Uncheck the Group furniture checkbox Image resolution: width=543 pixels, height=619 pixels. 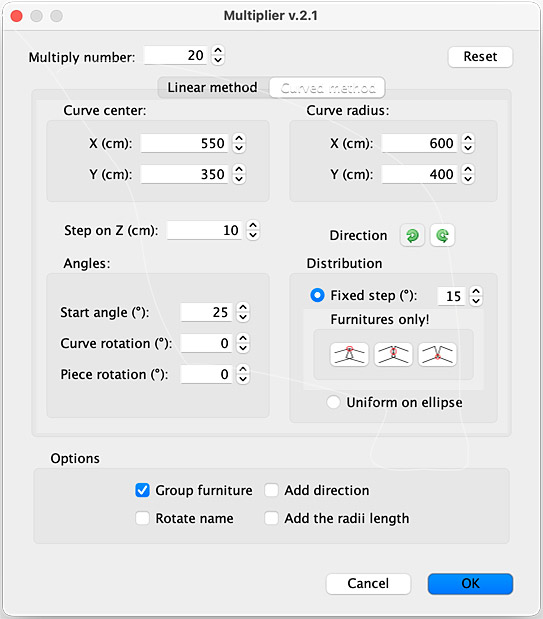click(x=142, y=490)
